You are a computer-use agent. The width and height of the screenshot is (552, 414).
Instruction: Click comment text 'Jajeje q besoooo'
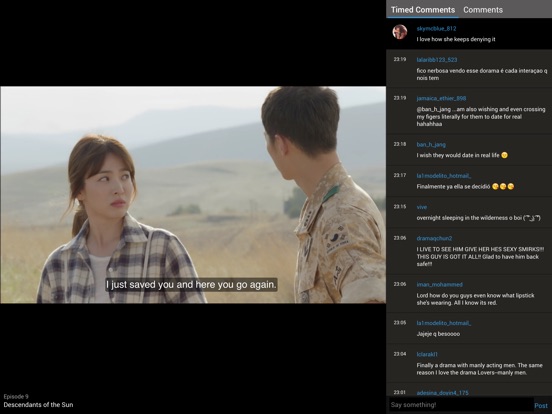click(x=438, y=334)
